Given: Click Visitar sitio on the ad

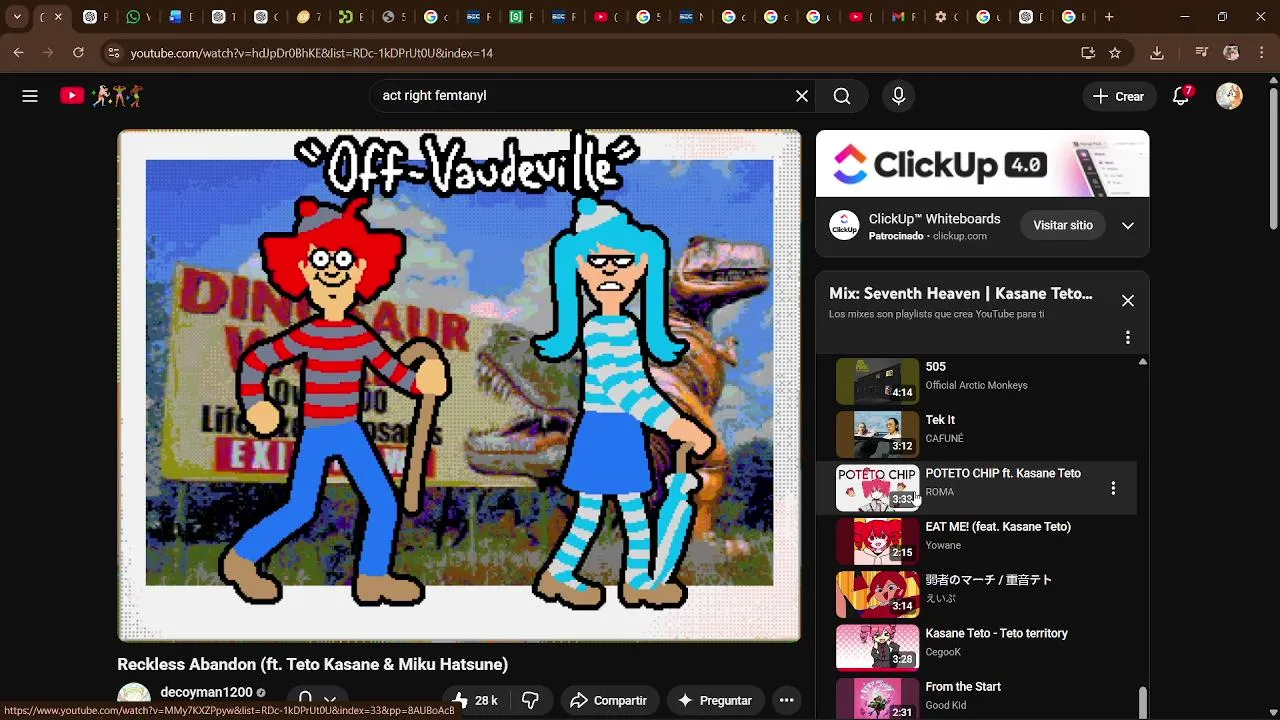Looking at the screenshot, I should pos(1062,226).
